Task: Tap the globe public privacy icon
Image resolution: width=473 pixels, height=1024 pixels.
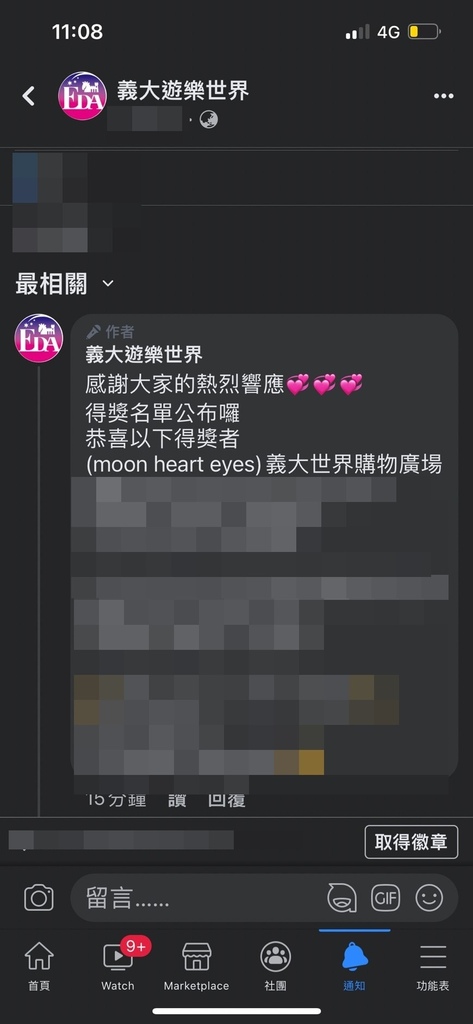Action: (208, 120)
